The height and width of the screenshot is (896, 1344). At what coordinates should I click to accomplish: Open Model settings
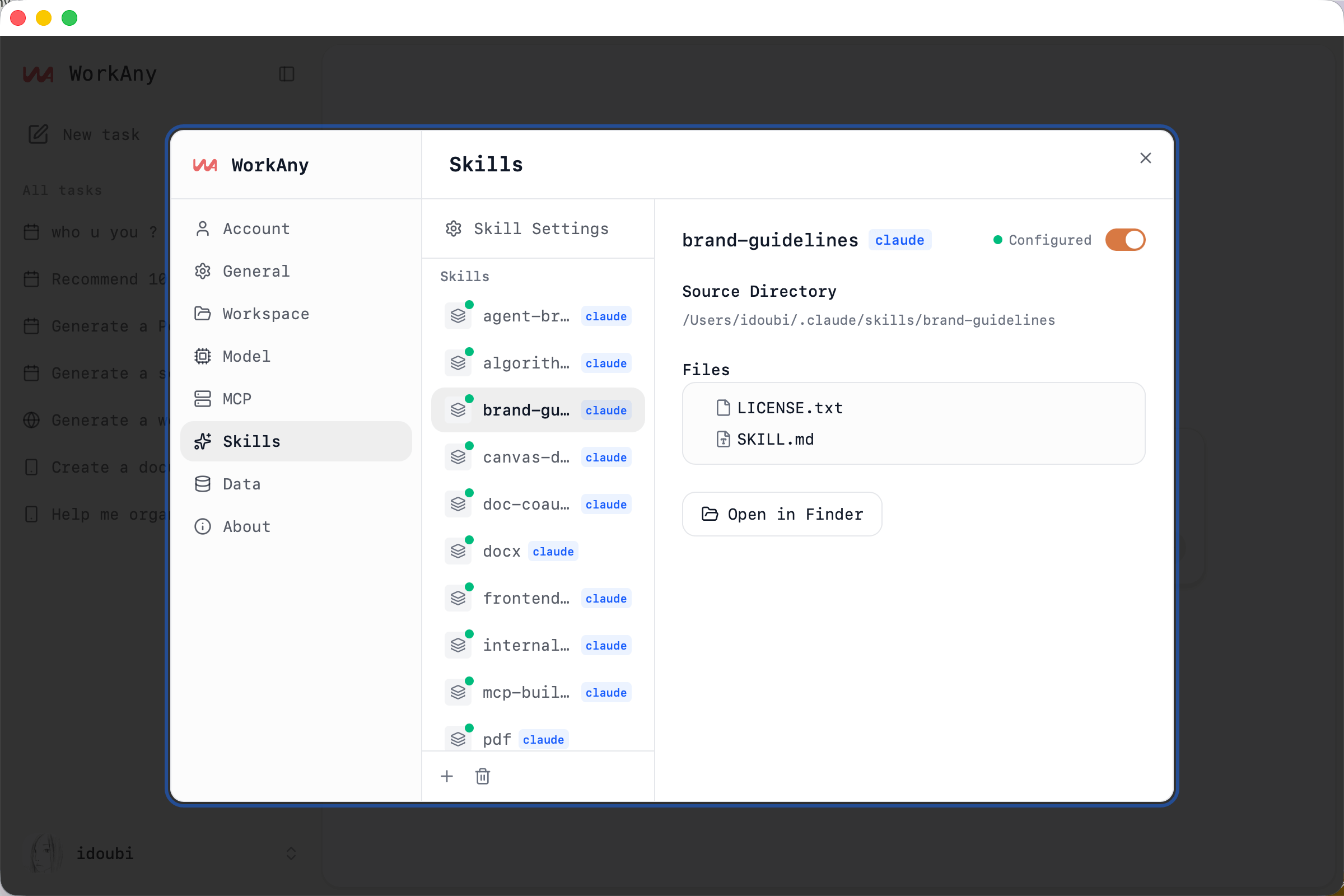[x=296, y=356]
